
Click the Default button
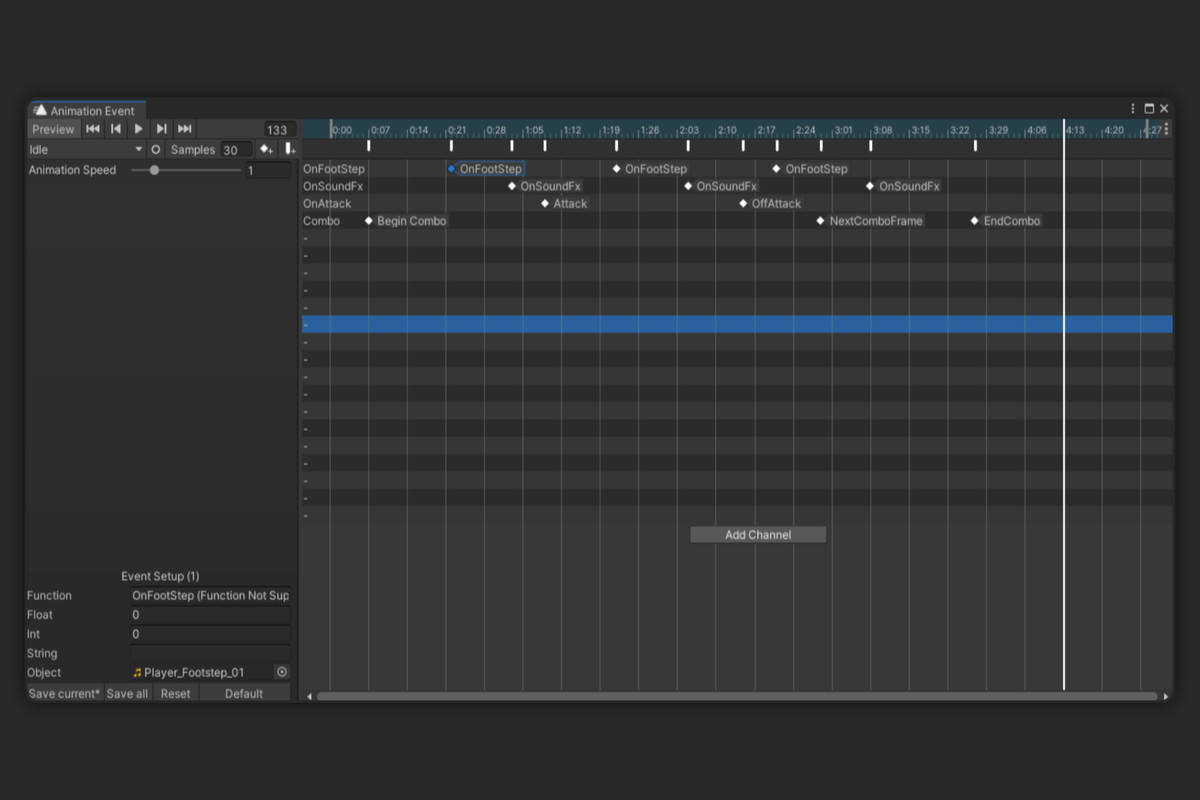pyautogui.click(x=244, y=694)
